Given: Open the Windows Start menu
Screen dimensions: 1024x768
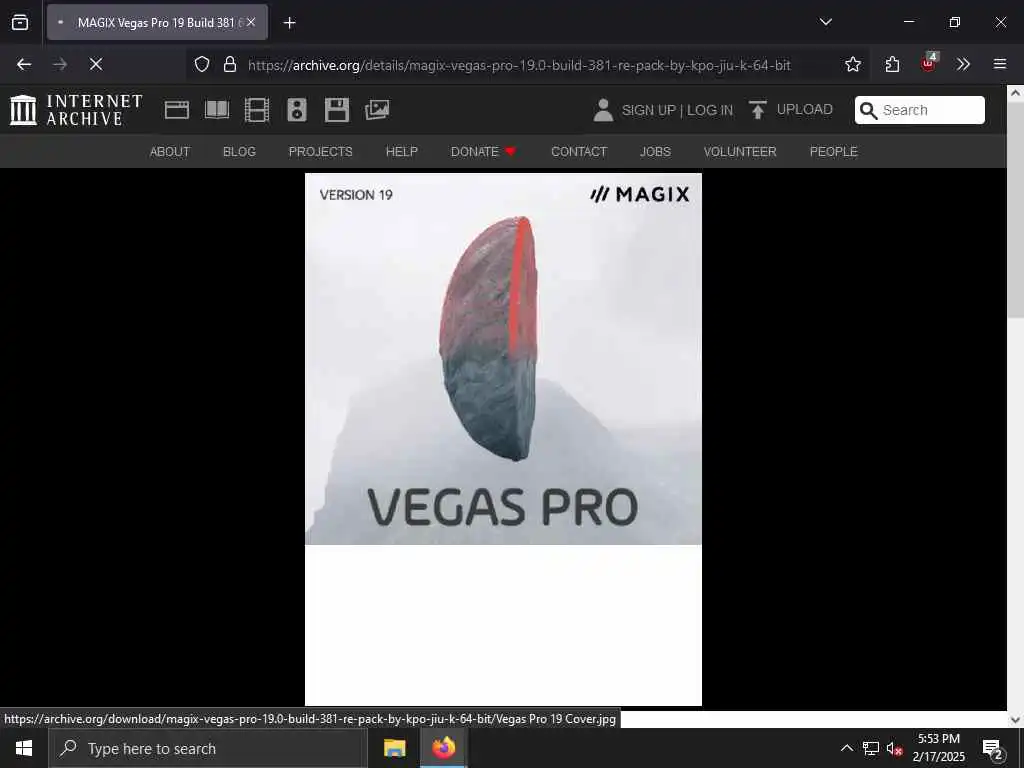Looking at the screenshot, I should (x=24, y=748).
